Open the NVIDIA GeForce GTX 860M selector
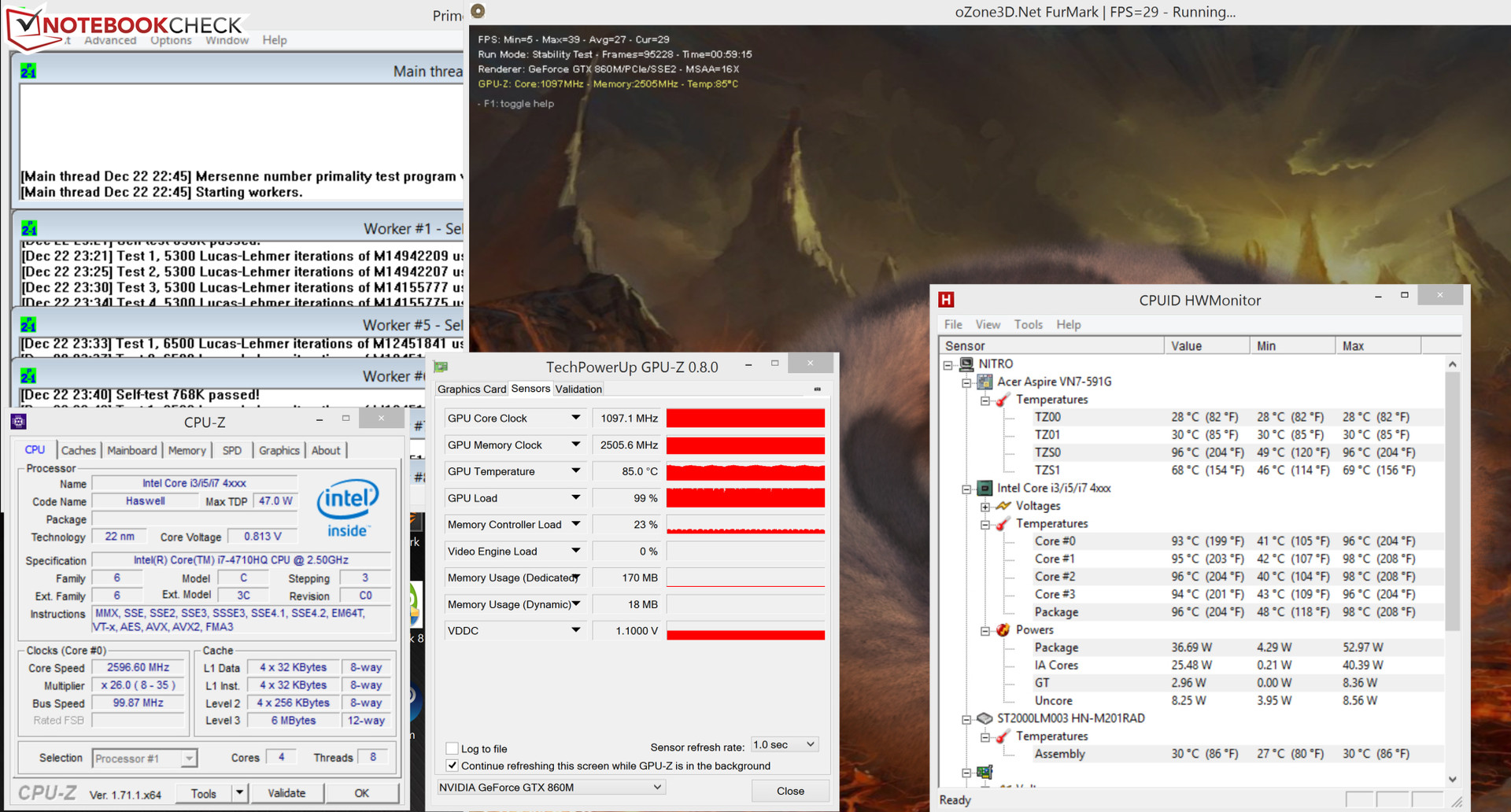1511x812 pixels. click(x=551, y=787)
